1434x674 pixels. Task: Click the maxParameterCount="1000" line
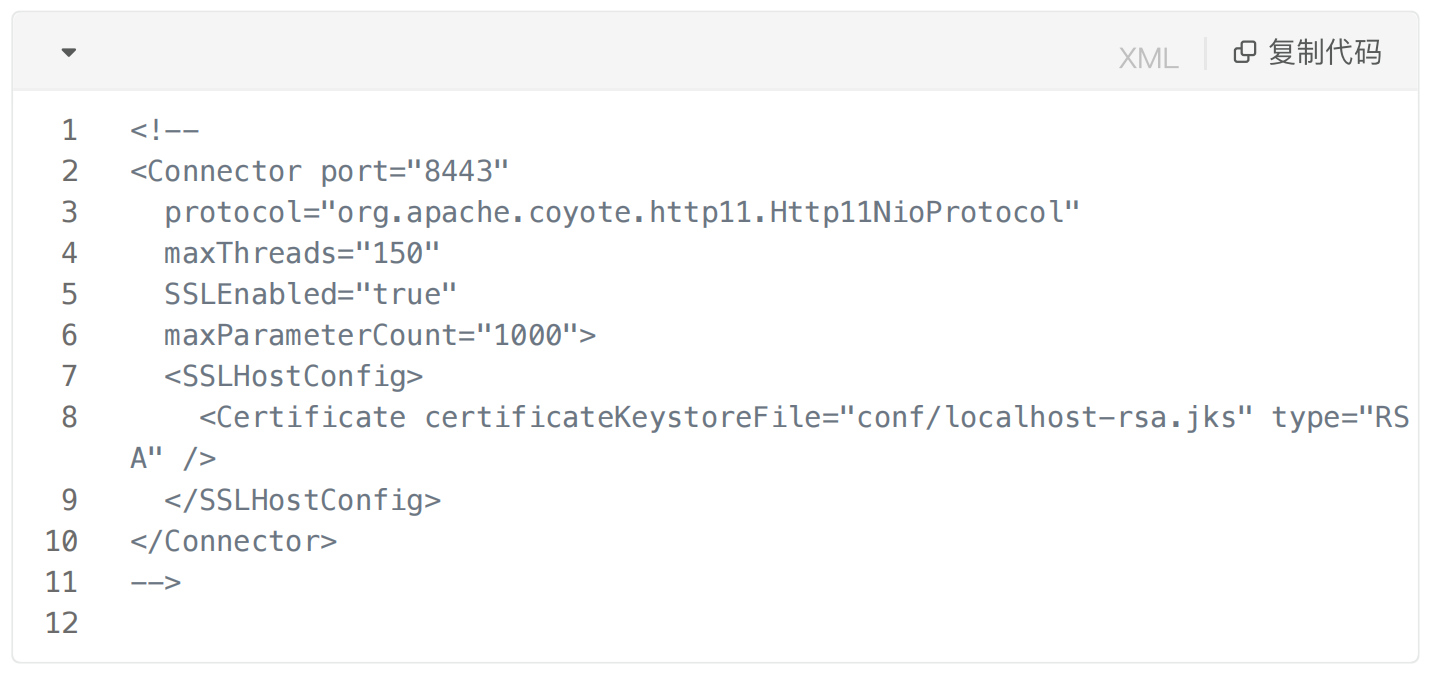coord(380,335)
